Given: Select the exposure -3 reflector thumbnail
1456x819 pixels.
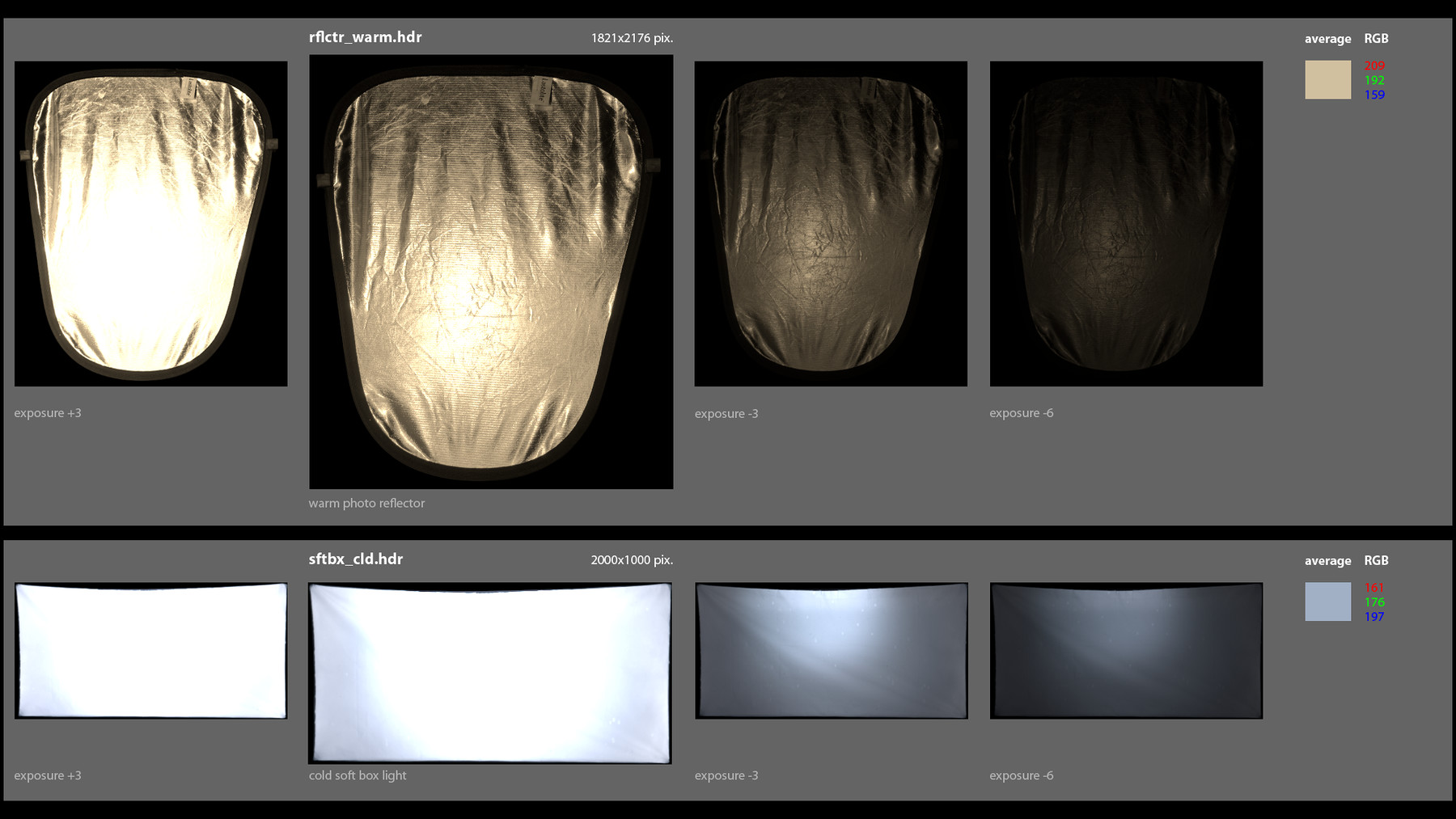Looking at the screenshot, I should [831, 222].
